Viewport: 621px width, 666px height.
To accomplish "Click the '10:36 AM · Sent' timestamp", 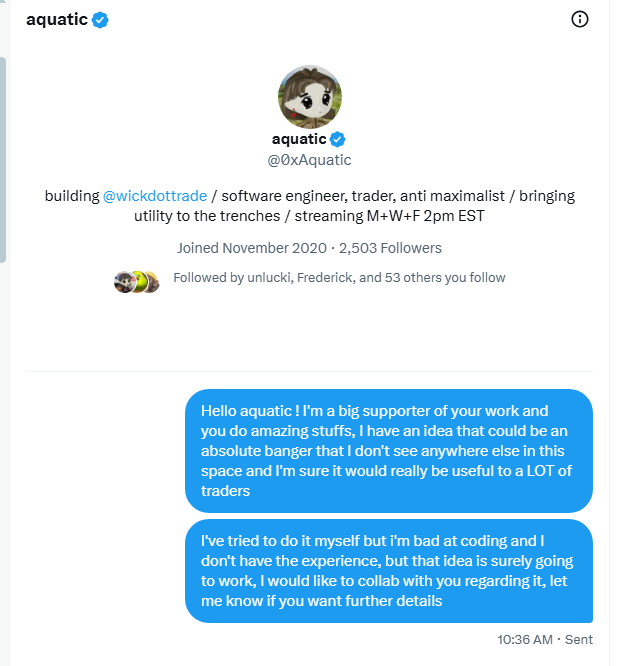I will click(x=545, y=639).
